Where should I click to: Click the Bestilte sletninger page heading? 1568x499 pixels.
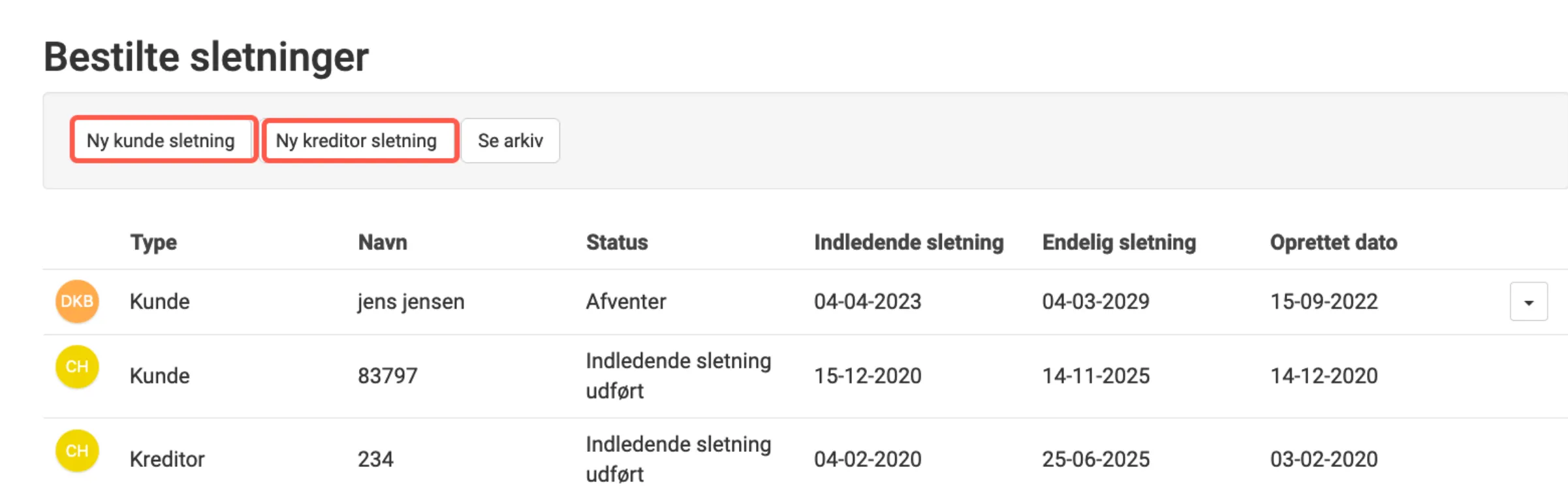(206, 57)
